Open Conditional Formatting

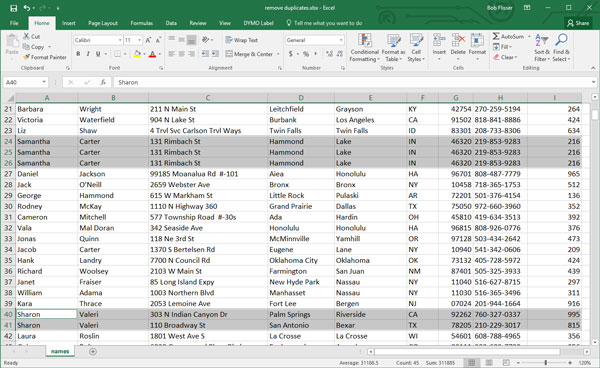(x=364, y=47)
